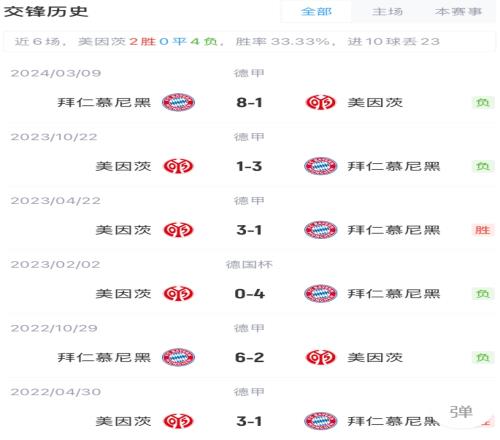This screenshot has width=500, height=440.
Task: Select the 全部 tab
Action: point(316,12)
